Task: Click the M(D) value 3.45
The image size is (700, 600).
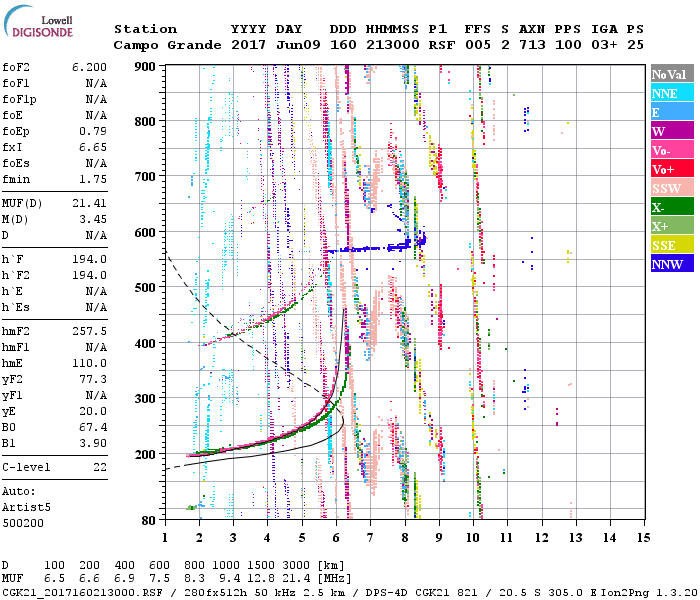Action: click(x=93, y=219)
